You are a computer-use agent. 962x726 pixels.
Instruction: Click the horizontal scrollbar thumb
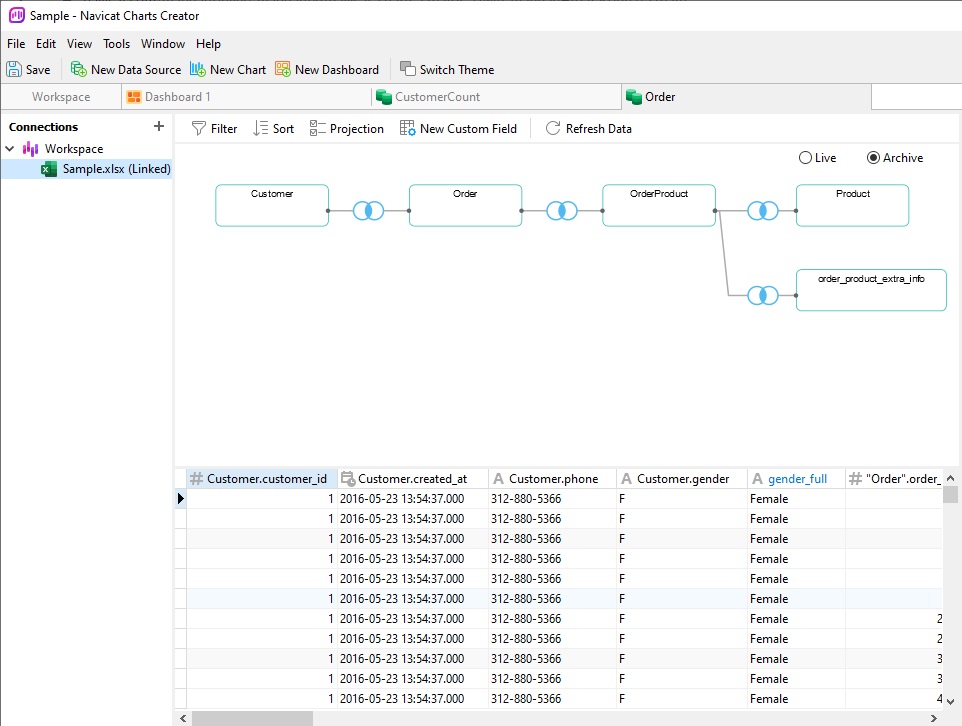coord(252,718)
